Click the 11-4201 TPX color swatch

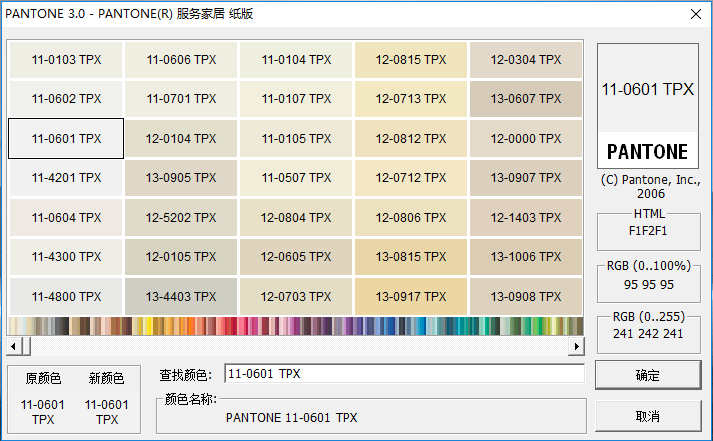66,178
